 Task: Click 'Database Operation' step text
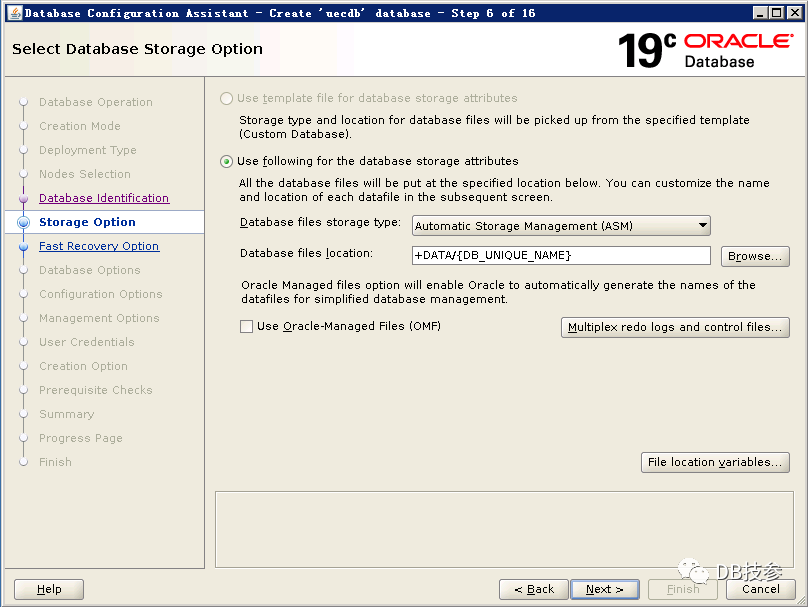point(96,102)
